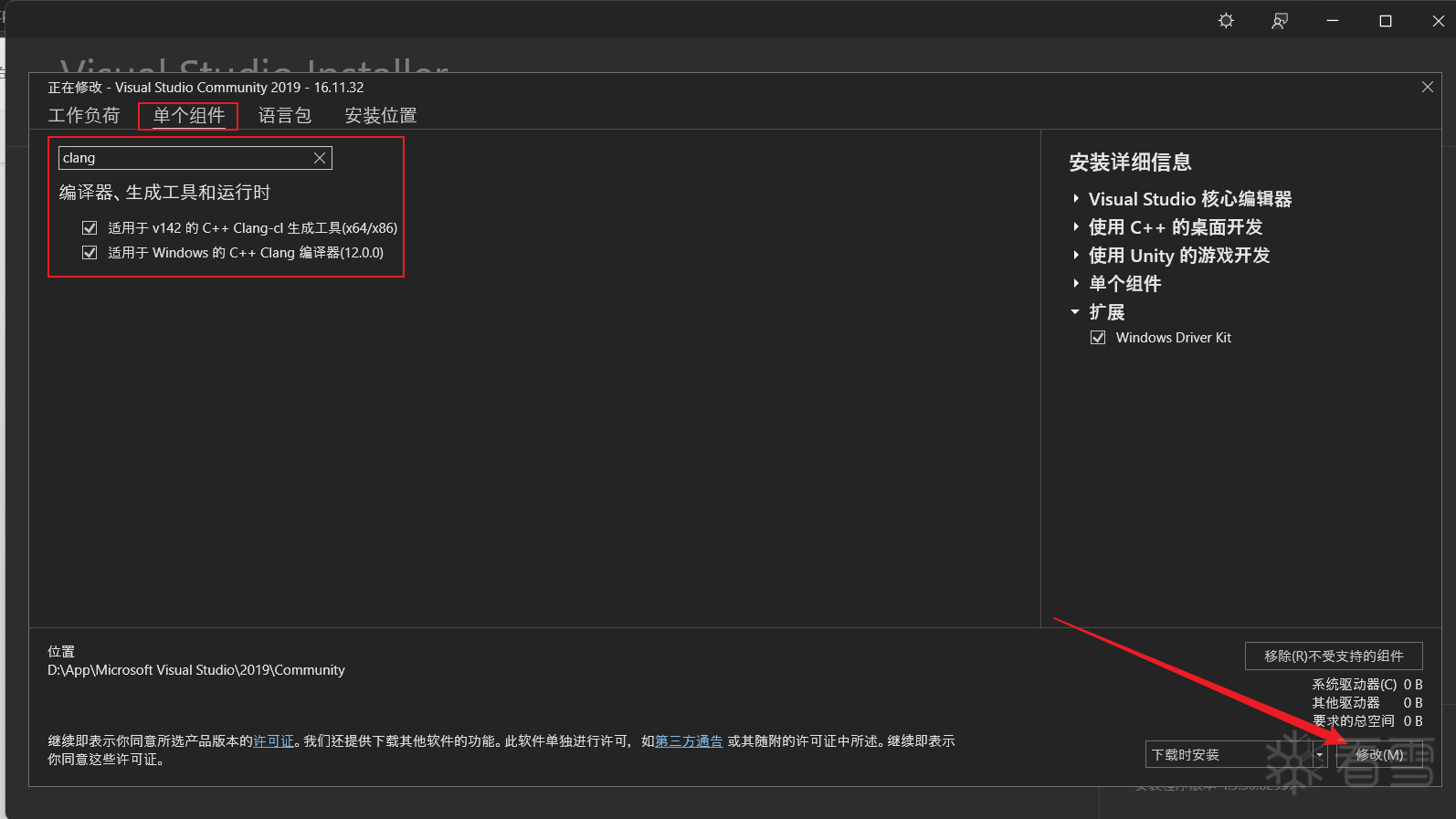1456x819 pixels.
Task: Close the modify Visual Studio dialog
Action: coord(1428,87)
